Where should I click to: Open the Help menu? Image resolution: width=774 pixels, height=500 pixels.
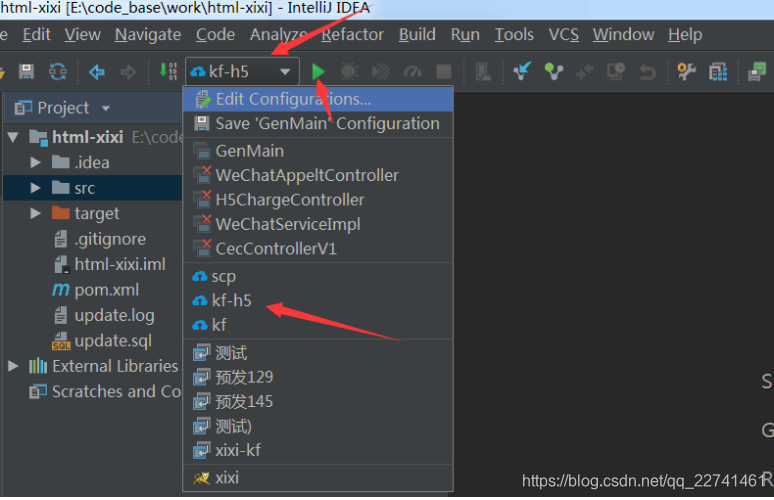(685, 35)
